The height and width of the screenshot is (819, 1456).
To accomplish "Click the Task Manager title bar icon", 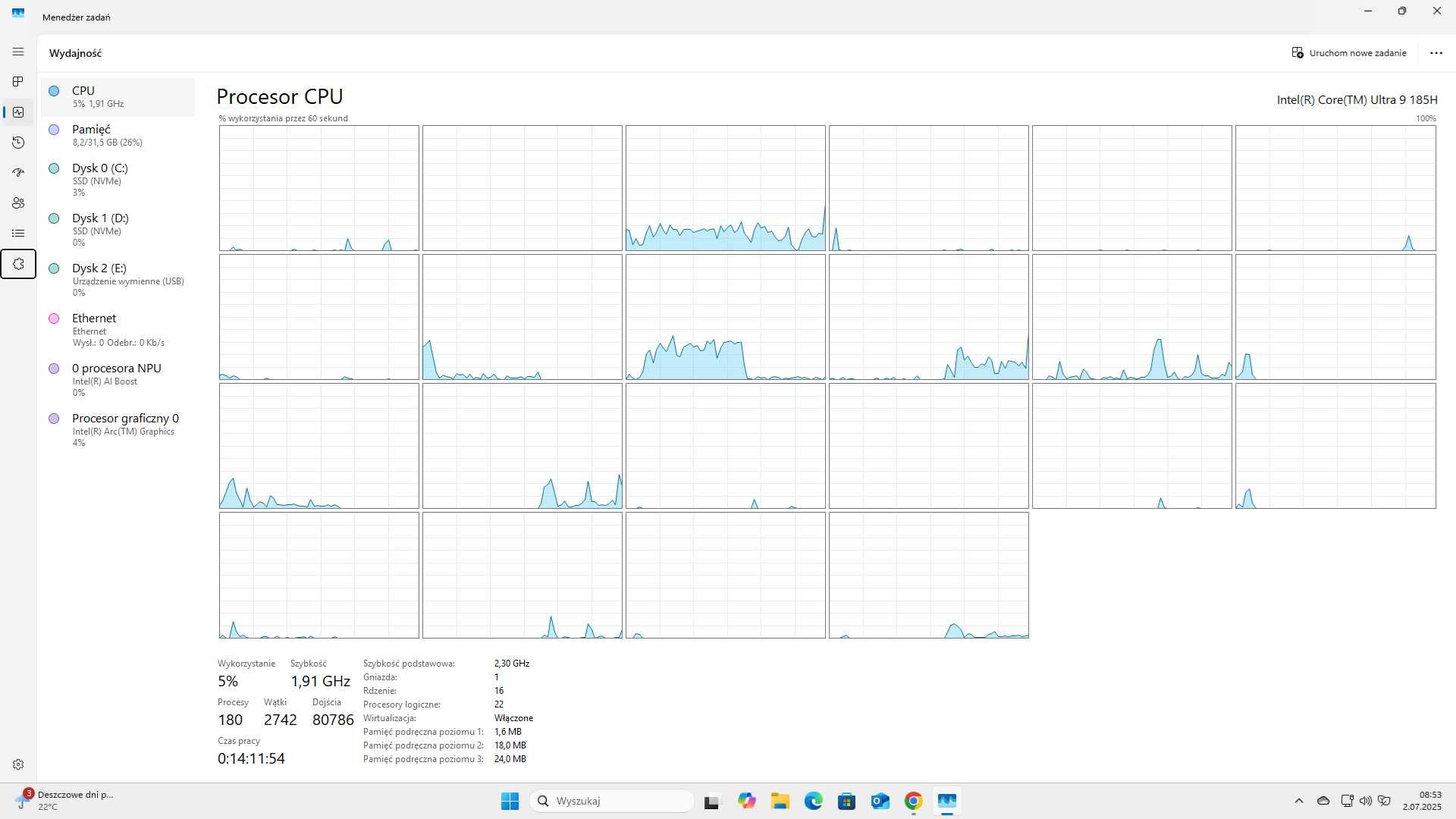I will 18,13.
